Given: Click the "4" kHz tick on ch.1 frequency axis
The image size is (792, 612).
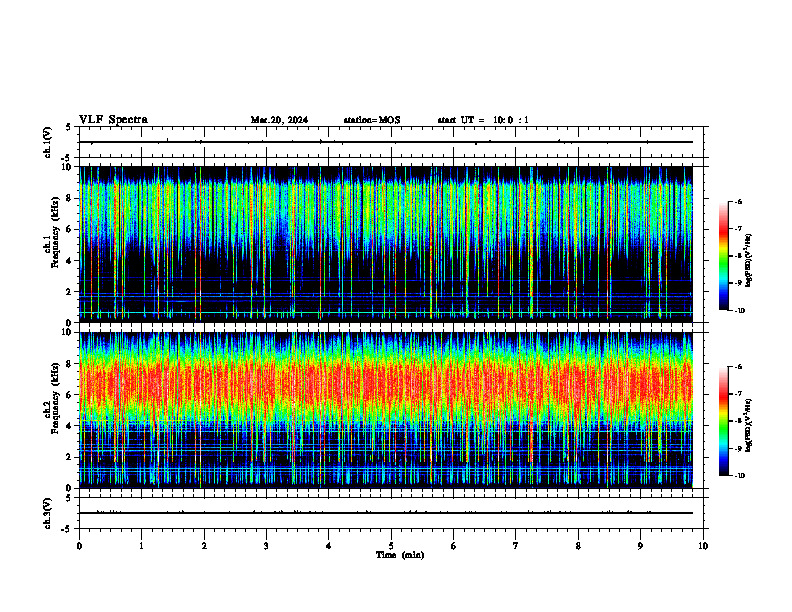Looking at the screenshot, I should point(69,261).
